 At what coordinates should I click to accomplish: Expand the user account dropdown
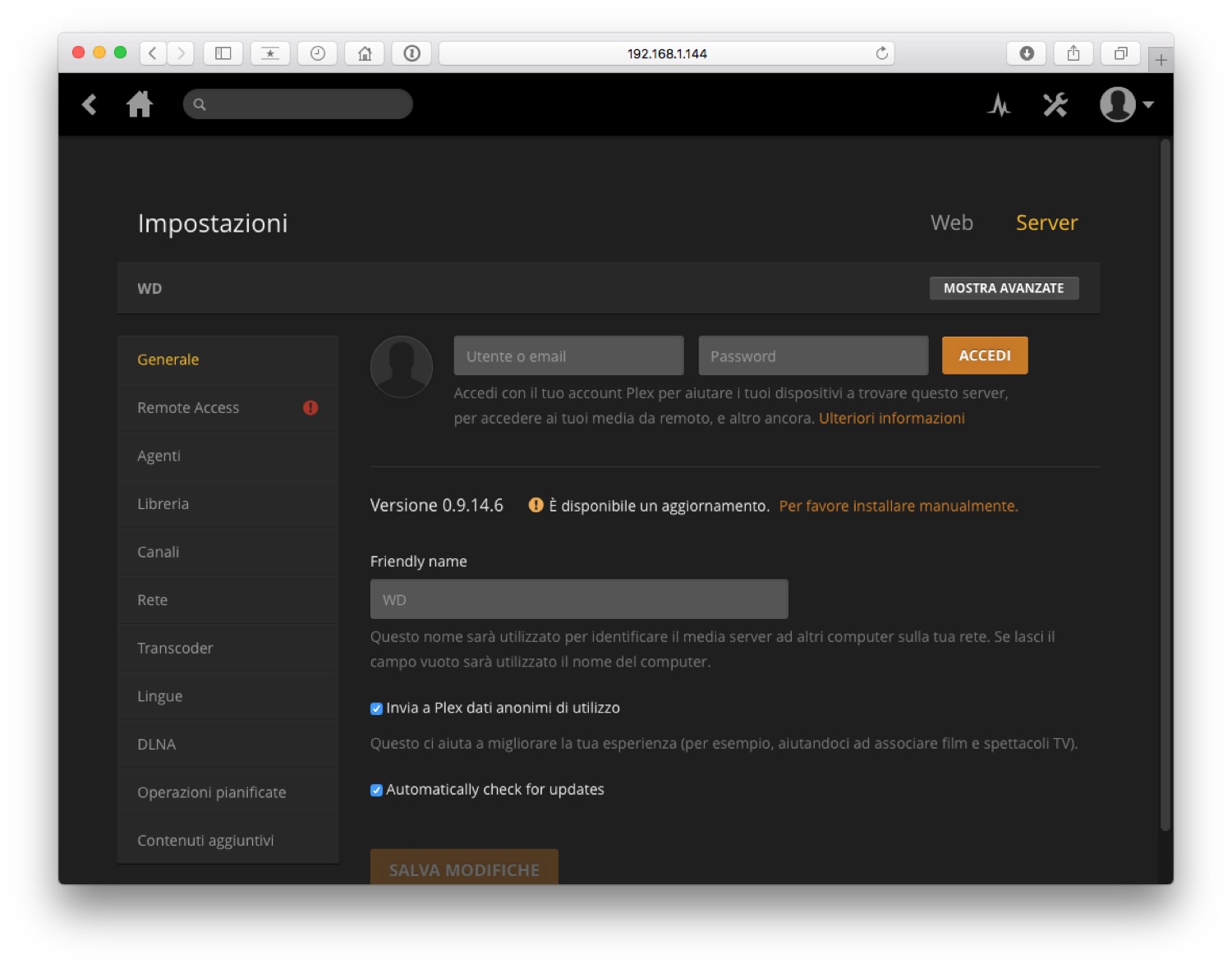coord(1127,105)
